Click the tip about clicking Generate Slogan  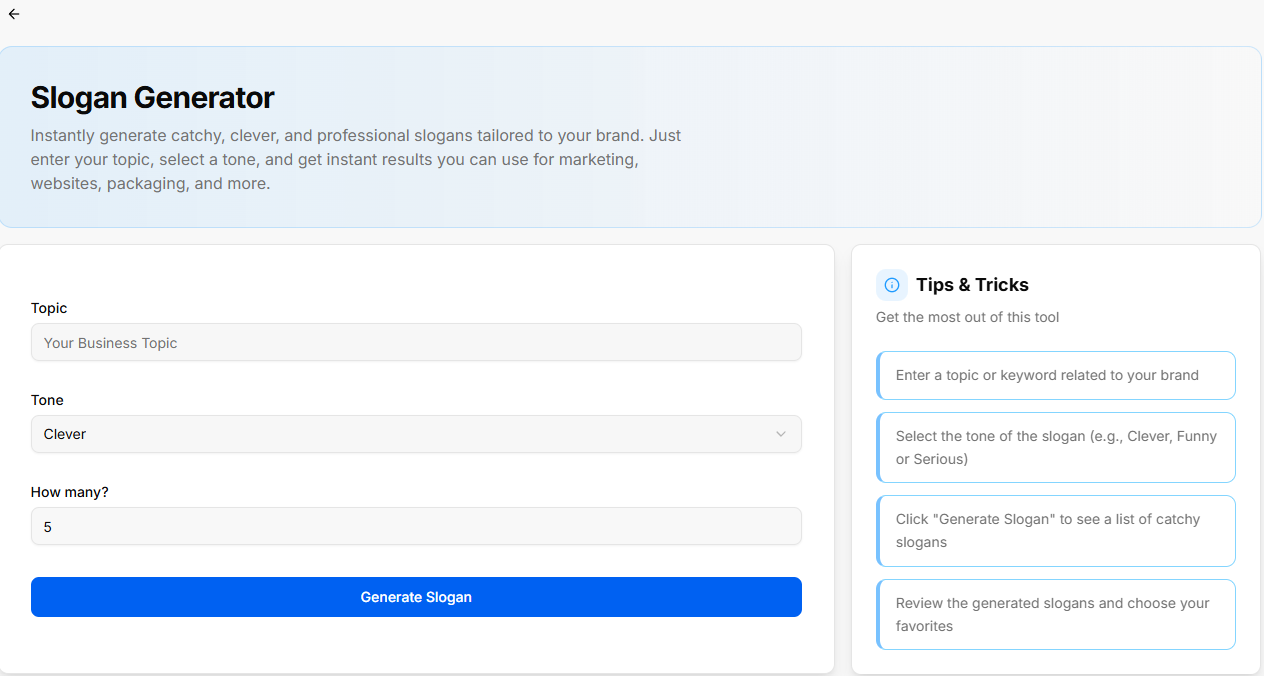(x=1056, y=531)
